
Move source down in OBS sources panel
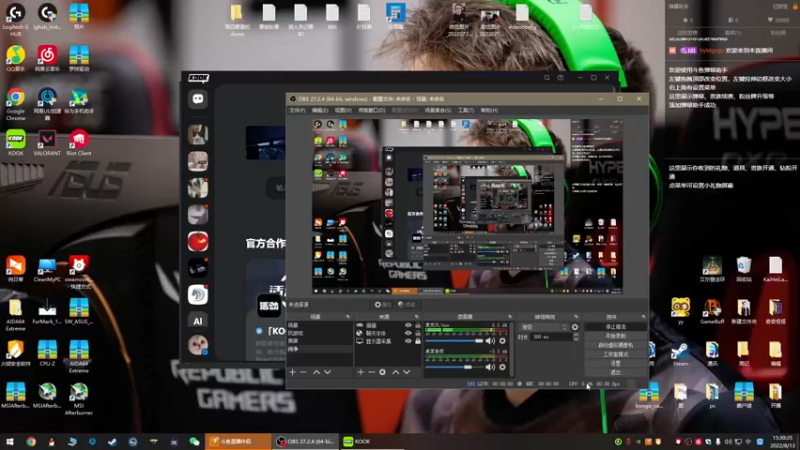click(x=407, y=372)
